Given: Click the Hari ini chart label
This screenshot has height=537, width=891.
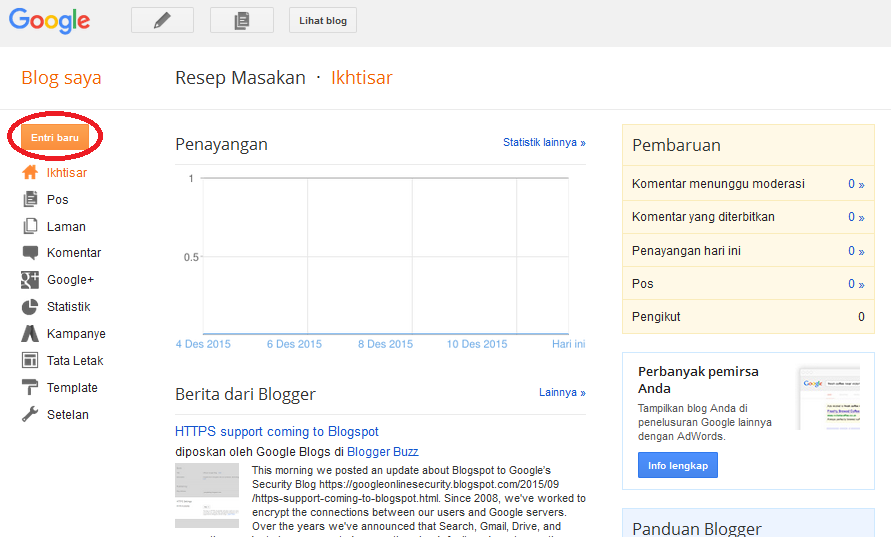Looking at the screenshot, I should 568,344.
